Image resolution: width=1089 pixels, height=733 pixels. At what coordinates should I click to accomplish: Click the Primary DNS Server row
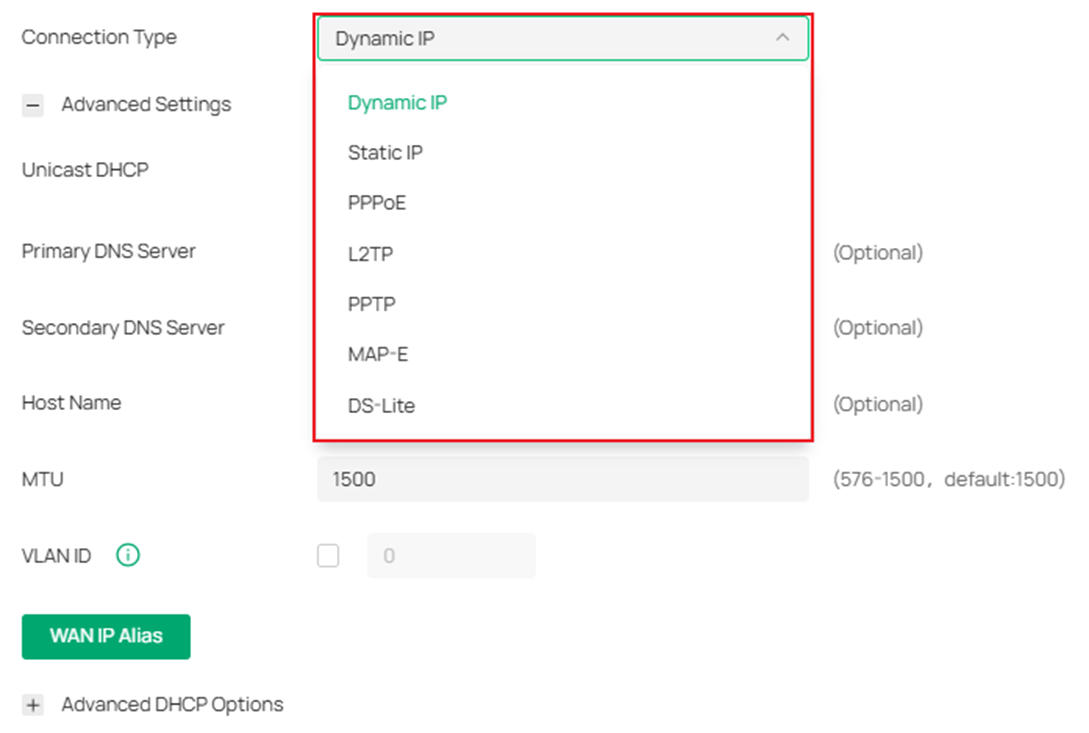coord(108,251)
